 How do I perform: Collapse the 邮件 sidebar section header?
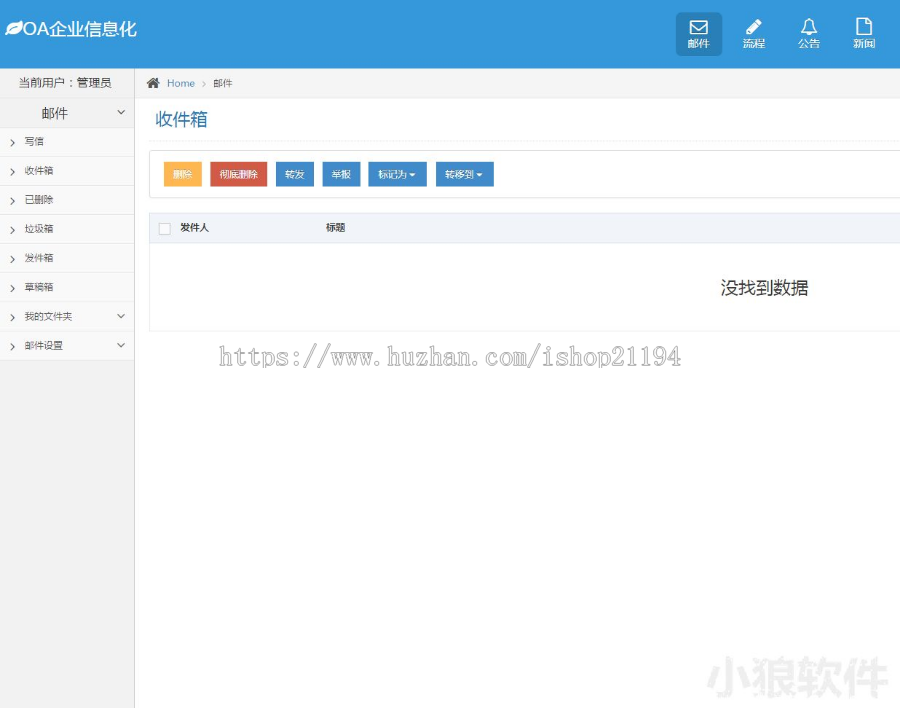pyautogui.click(x=67, y=113)
